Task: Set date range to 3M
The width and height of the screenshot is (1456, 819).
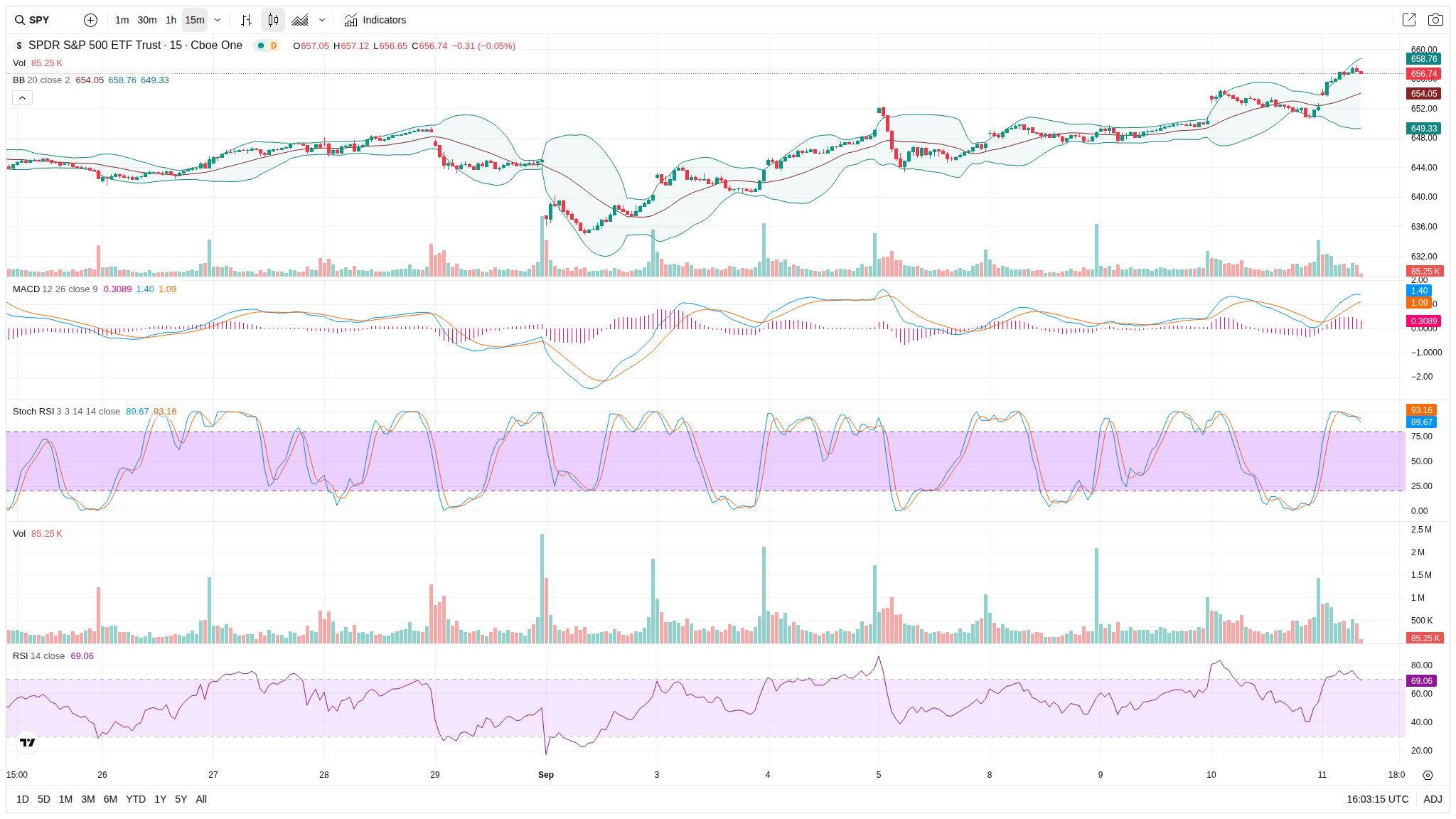Action: tap(88, 799)
